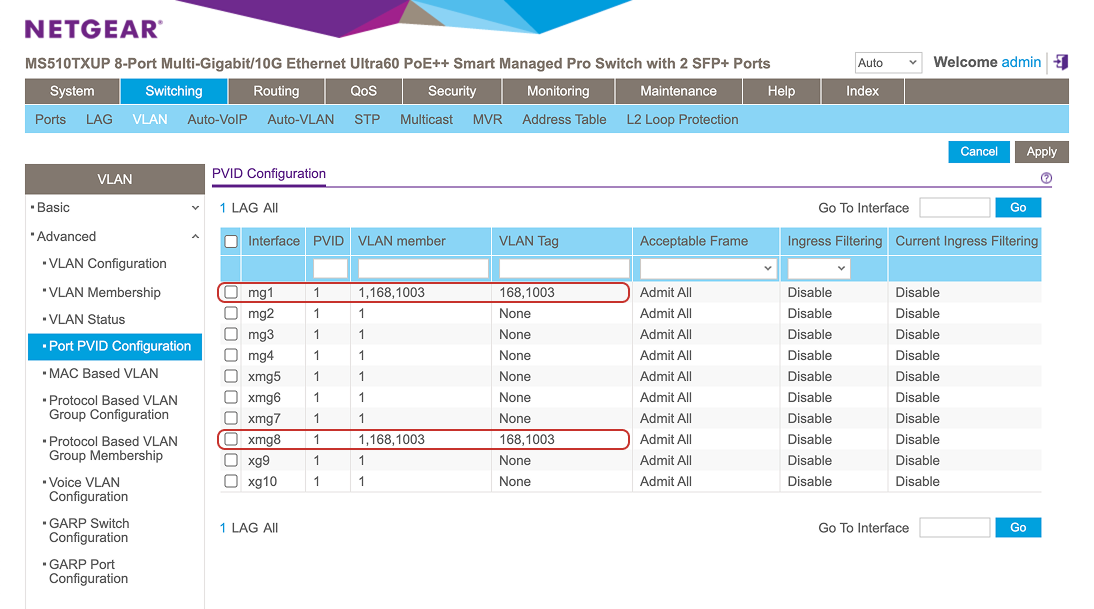Screen dimensions: 1094x609
Task: Select the mg3 row checkbox
Action: (231, 334)
